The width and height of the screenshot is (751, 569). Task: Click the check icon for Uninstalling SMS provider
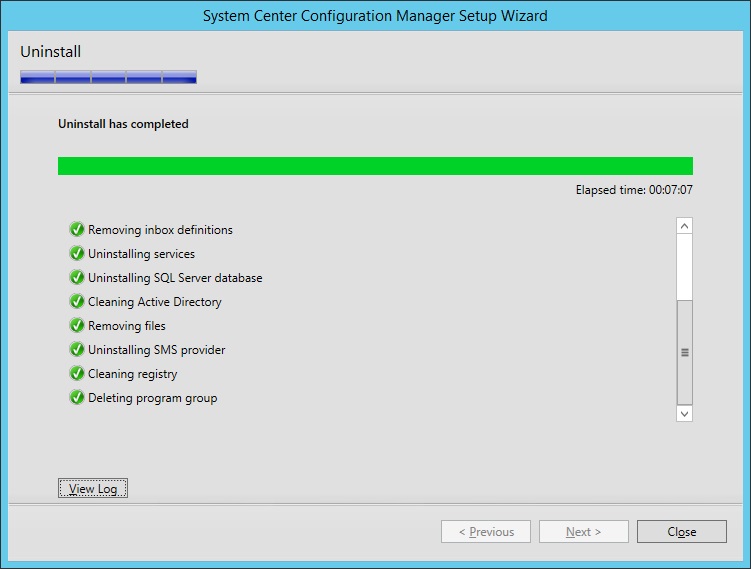coord(77,350)
